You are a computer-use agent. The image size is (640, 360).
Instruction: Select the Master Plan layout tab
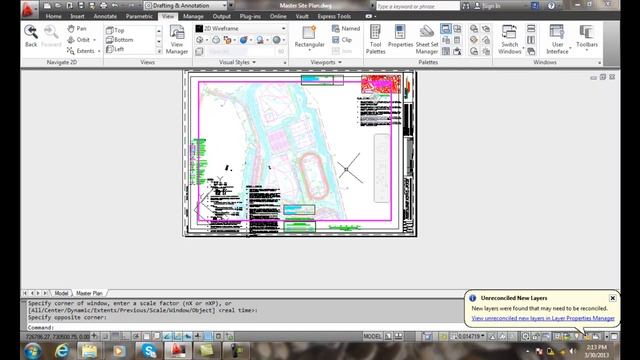89,293
